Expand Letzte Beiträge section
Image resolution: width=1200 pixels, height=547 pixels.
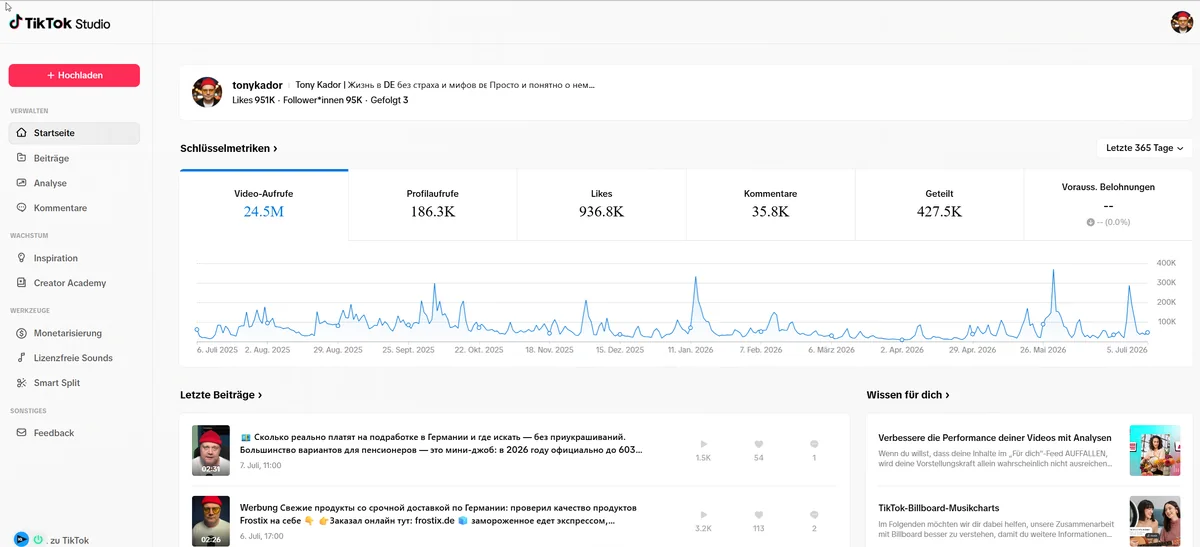[x=221, y=395]
